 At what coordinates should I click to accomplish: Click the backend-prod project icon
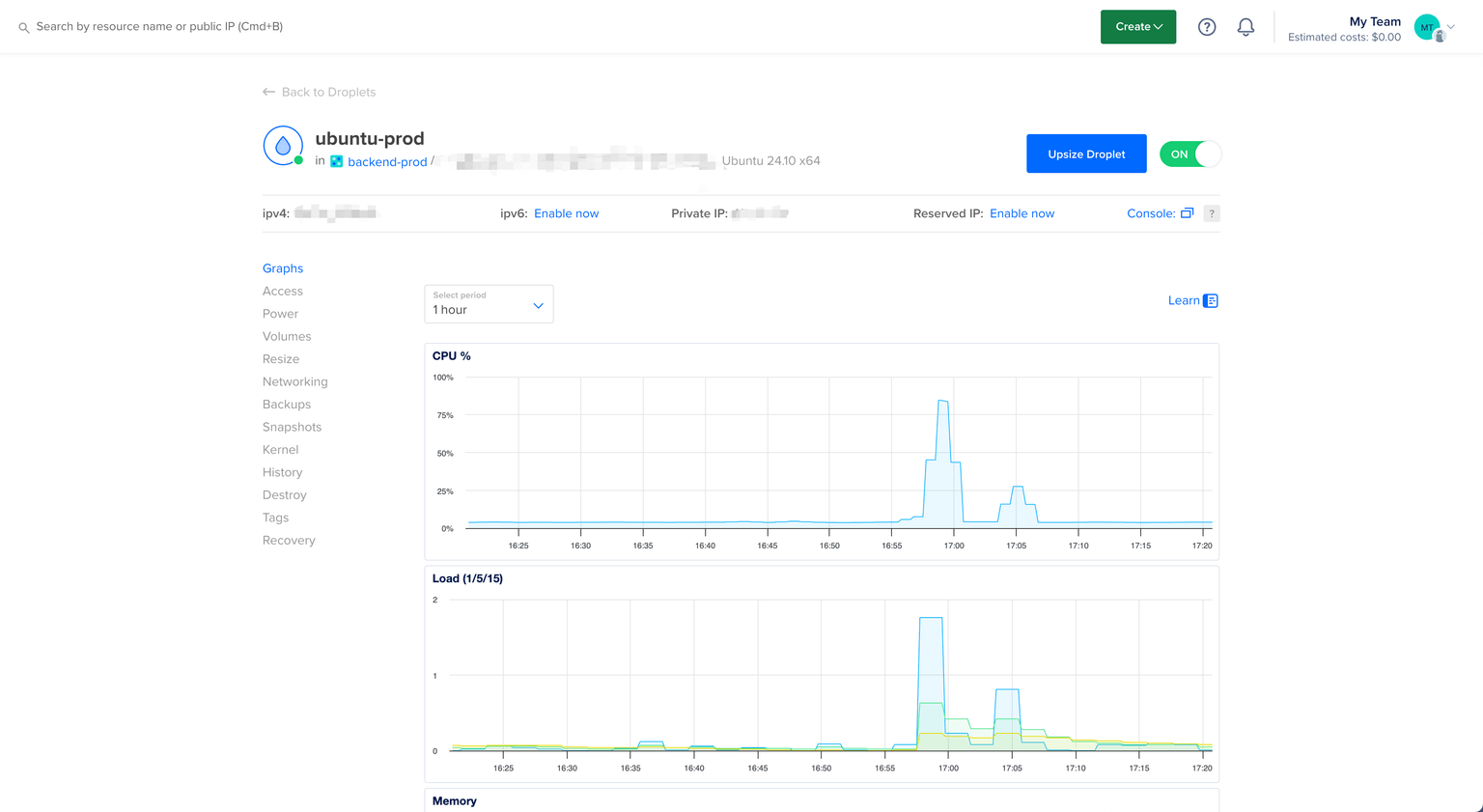tap(336, 161)
